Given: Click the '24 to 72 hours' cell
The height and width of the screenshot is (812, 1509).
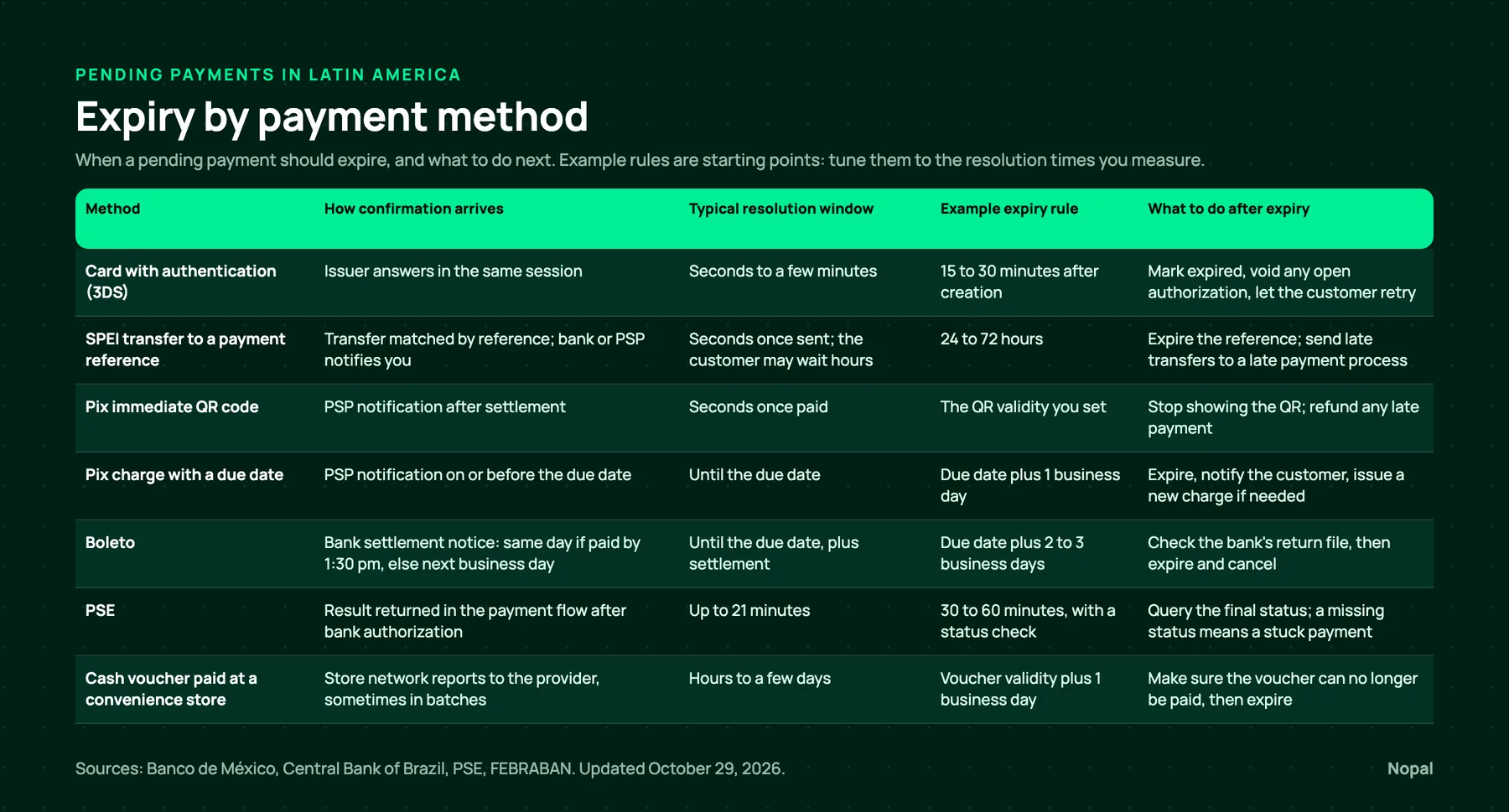Looking at the screenshot, I should point(991,339).
